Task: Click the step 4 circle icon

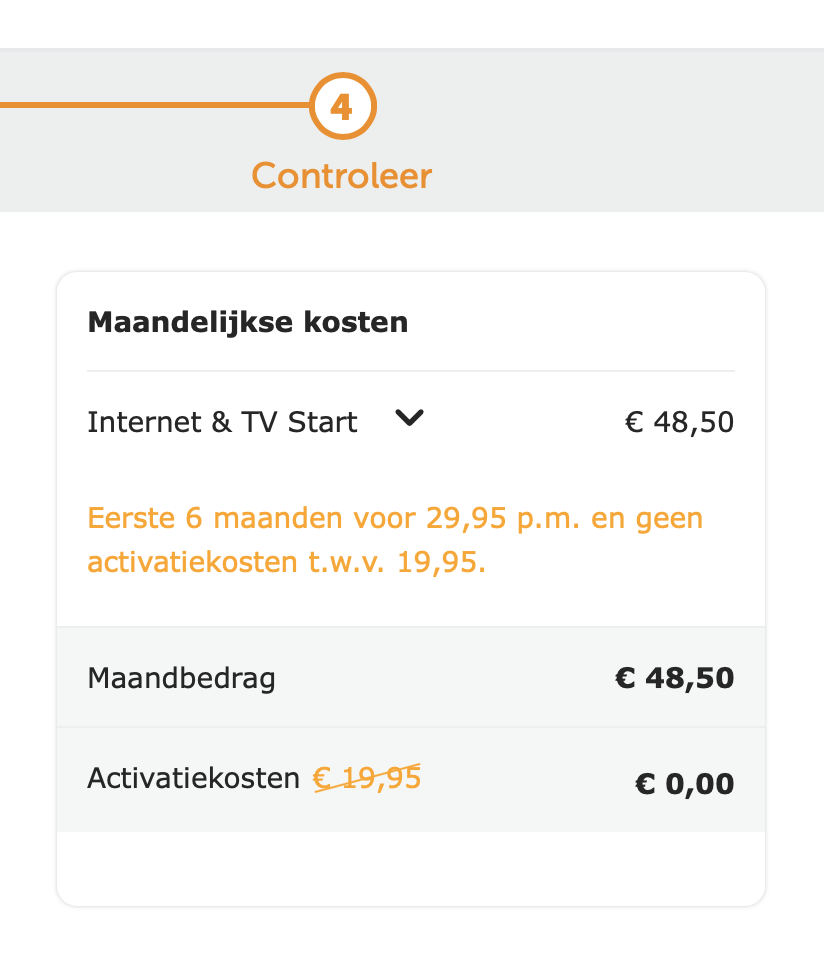Action: tap(342, 106)
